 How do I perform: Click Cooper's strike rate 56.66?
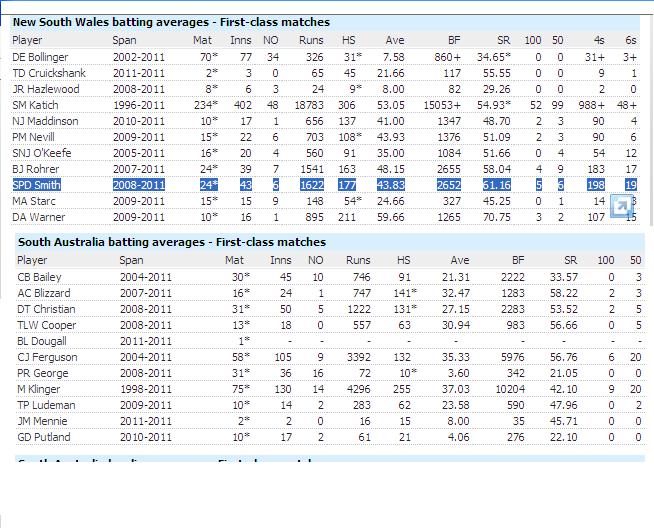coord(563,325)
